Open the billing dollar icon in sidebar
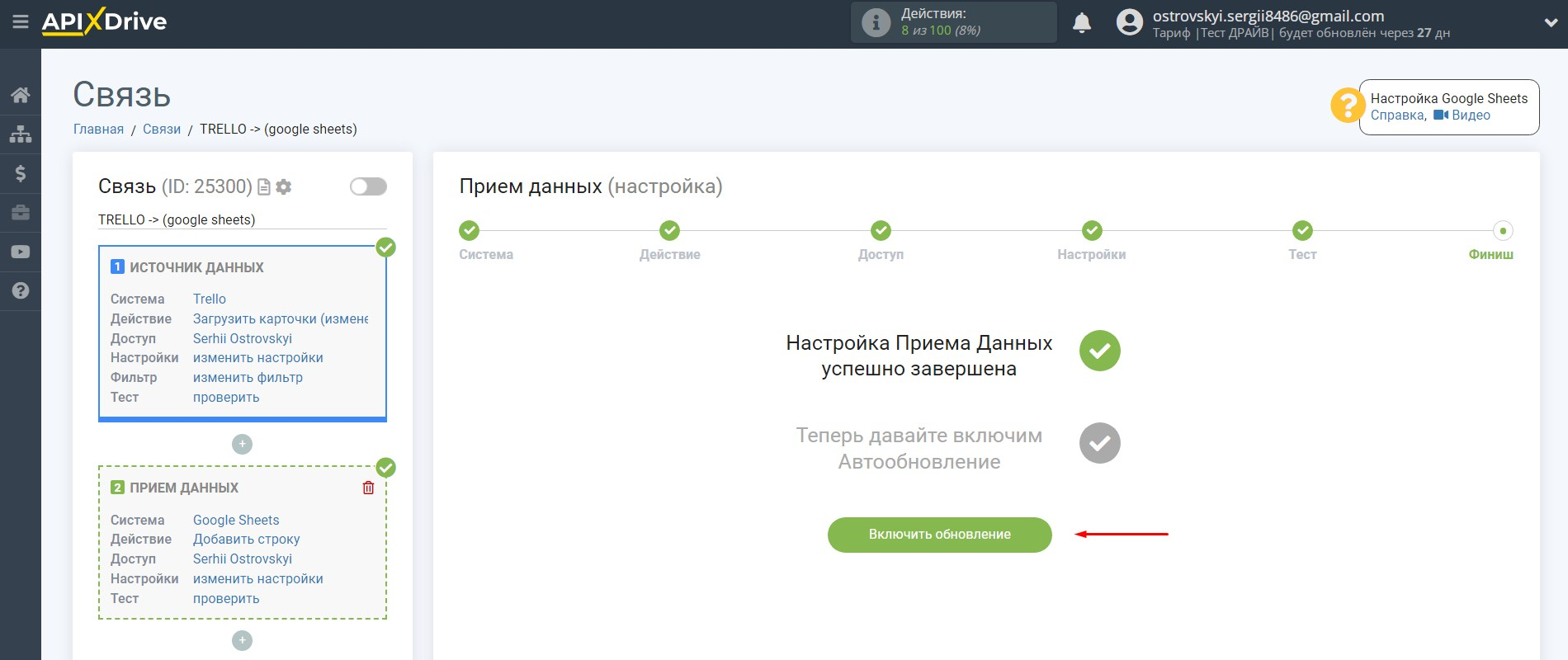The image size is (1568, 660). point(21,173)
